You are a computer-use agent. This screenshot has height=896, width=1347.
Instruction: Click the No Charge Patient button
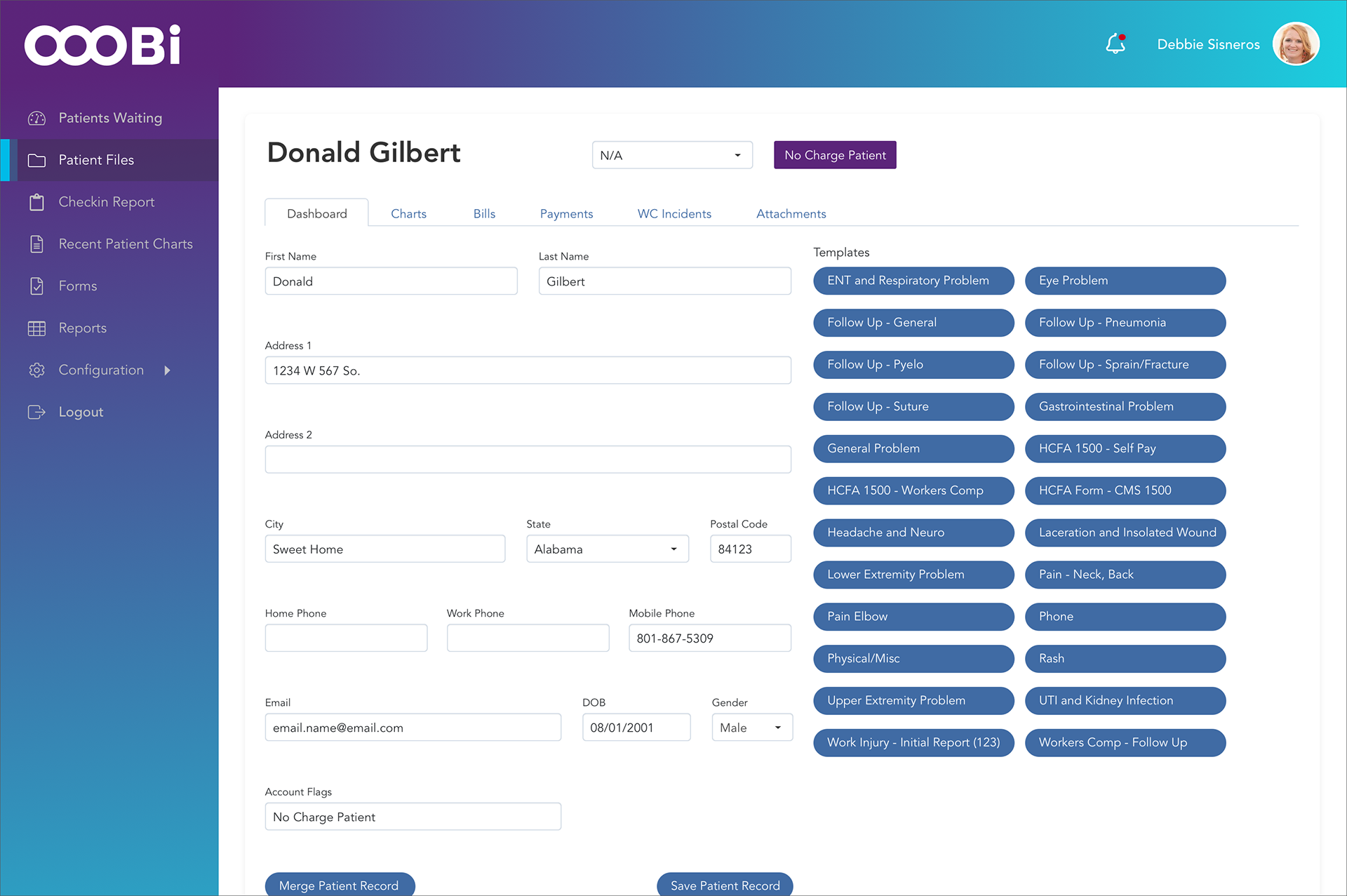coord(835,155)
